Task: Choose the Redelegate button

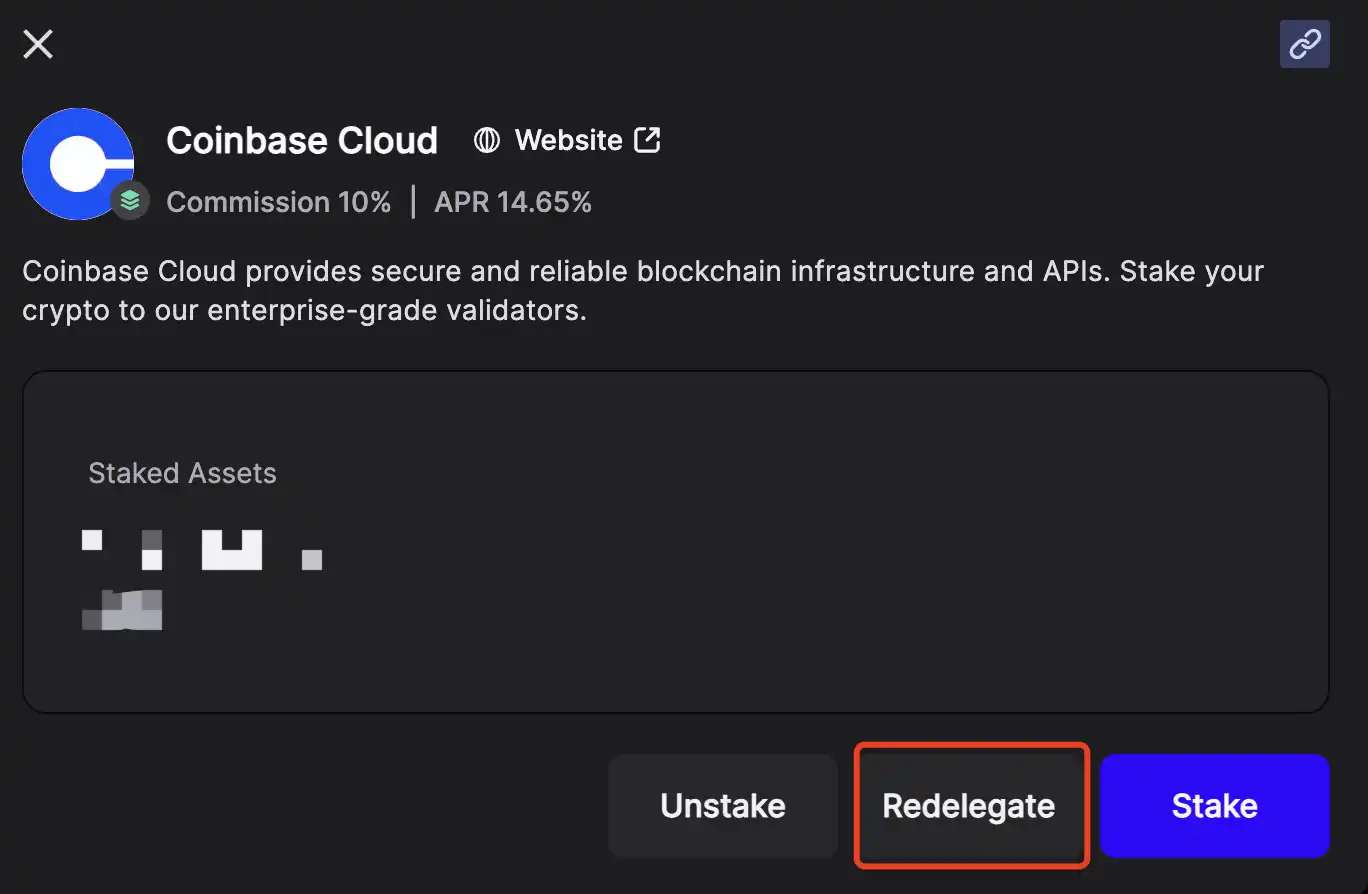Action: point(969,805)
